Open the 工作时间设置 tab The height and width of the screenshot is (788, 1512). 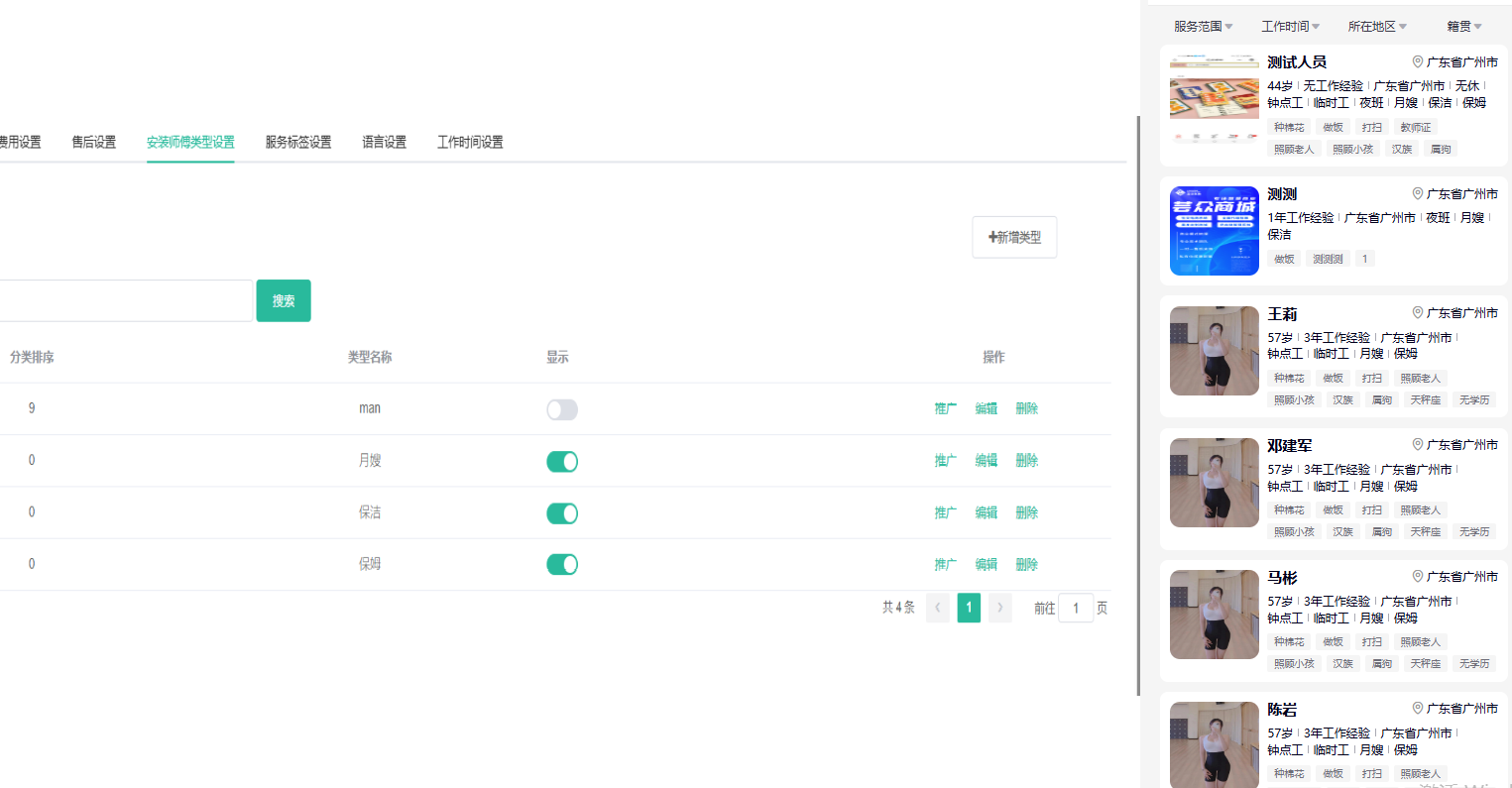[x=470, y=143]
